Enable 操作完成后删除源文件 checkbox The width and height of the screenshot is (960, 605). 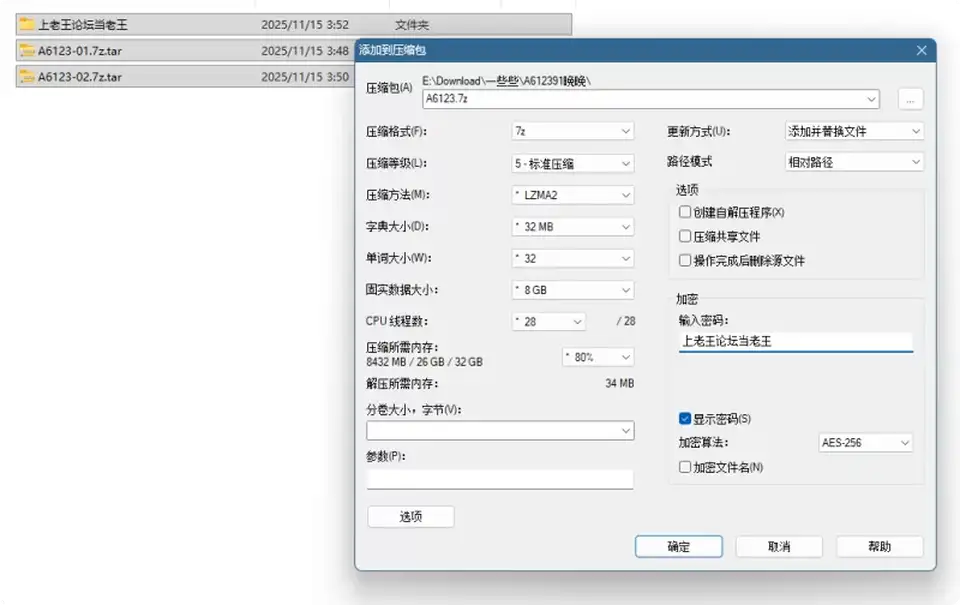click(685, 260)
